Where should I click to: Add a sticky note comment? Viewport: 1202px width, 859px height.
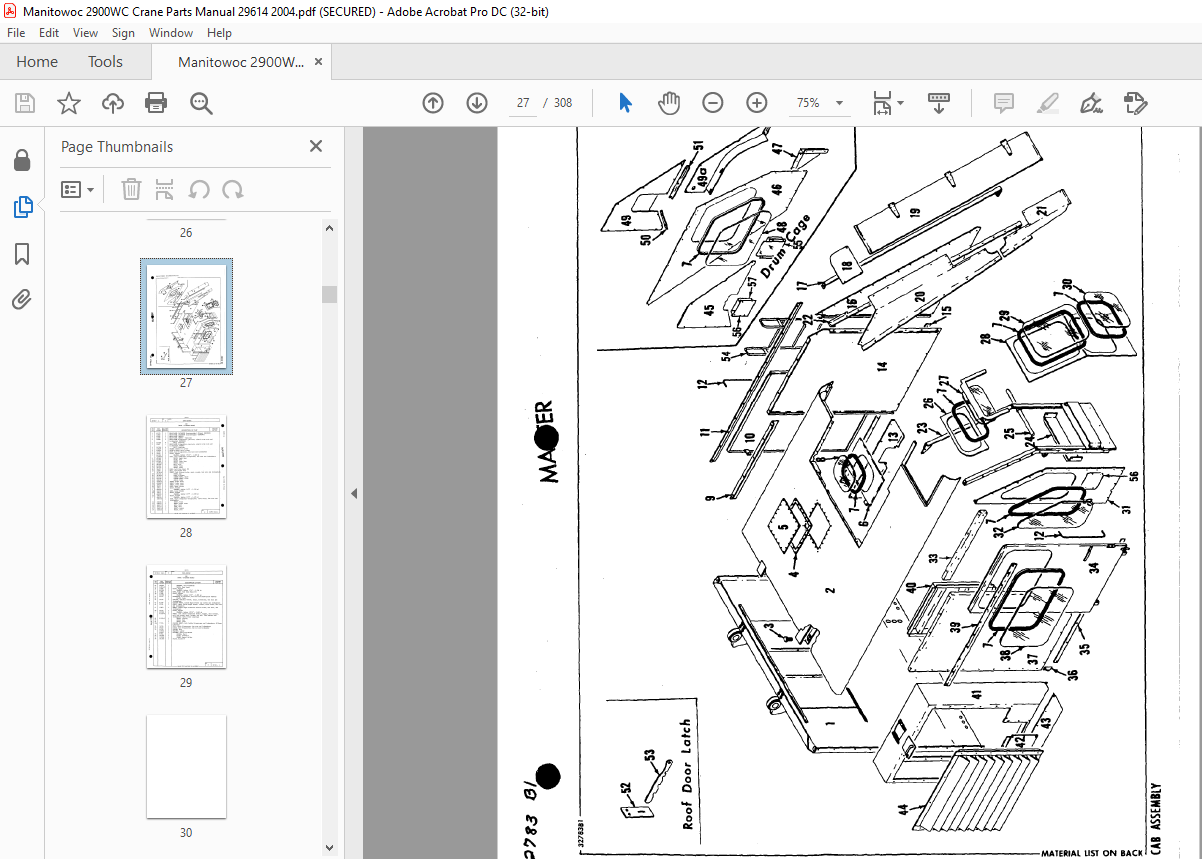click(x=1004, y=103)
